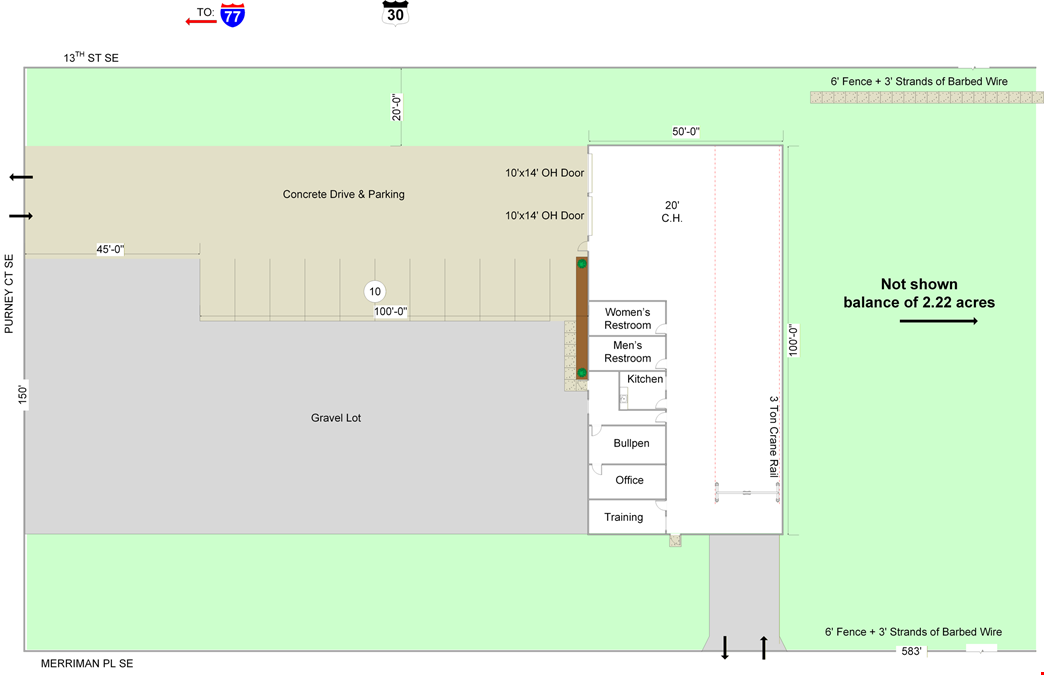Viewport: 1044px width, 675px height.
Task: Click the exit arrow on Purney Ct
Action: 21,177
